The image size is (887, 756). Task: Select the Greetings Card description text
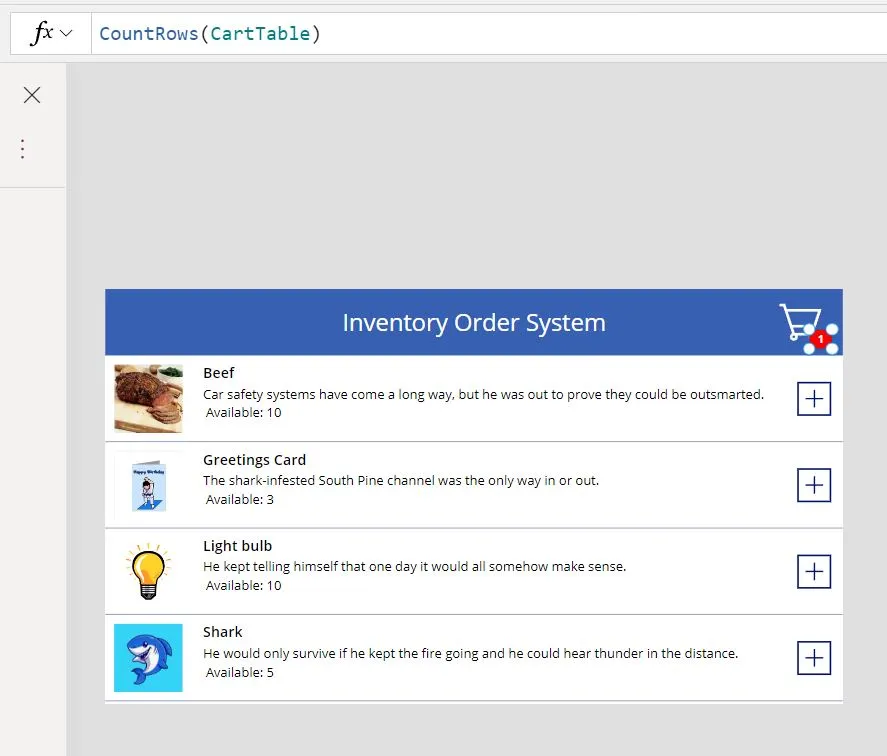(x=401, y=481)
